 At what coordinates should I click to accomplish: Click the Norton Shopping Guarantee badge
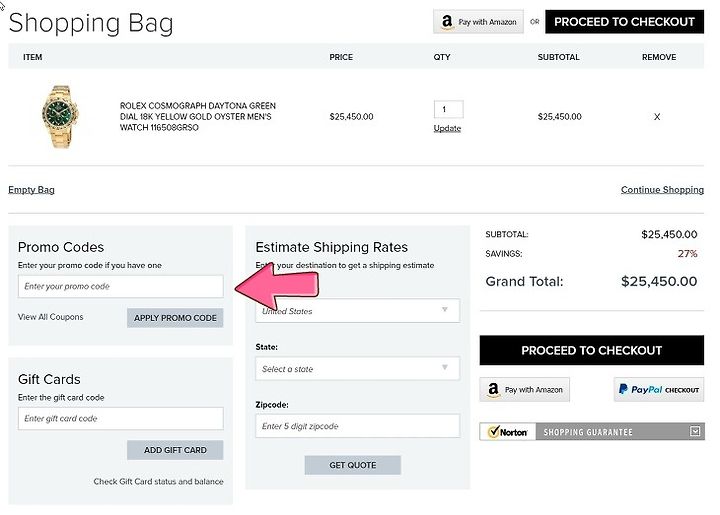(x=591, y=431)
